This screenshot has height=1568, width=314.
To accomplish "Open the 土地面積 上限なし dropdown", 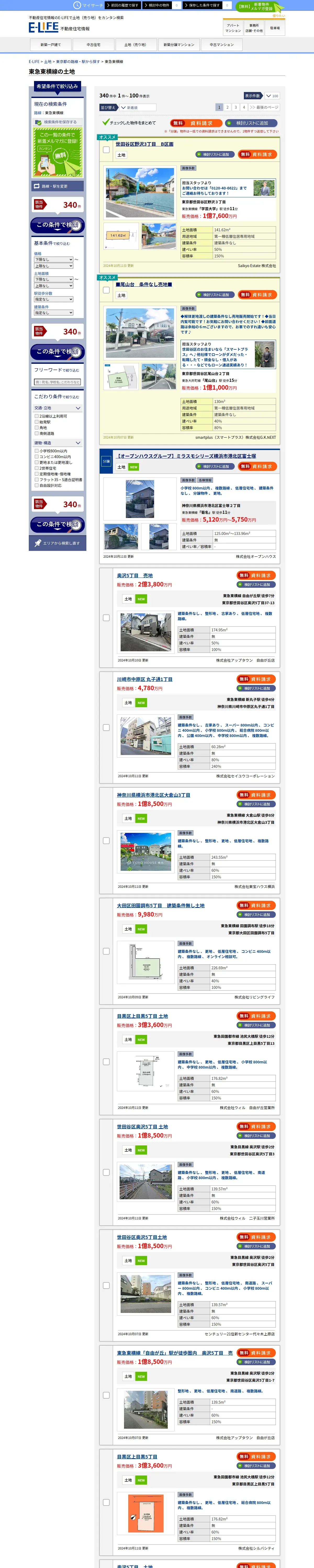I will click(54, 285).
